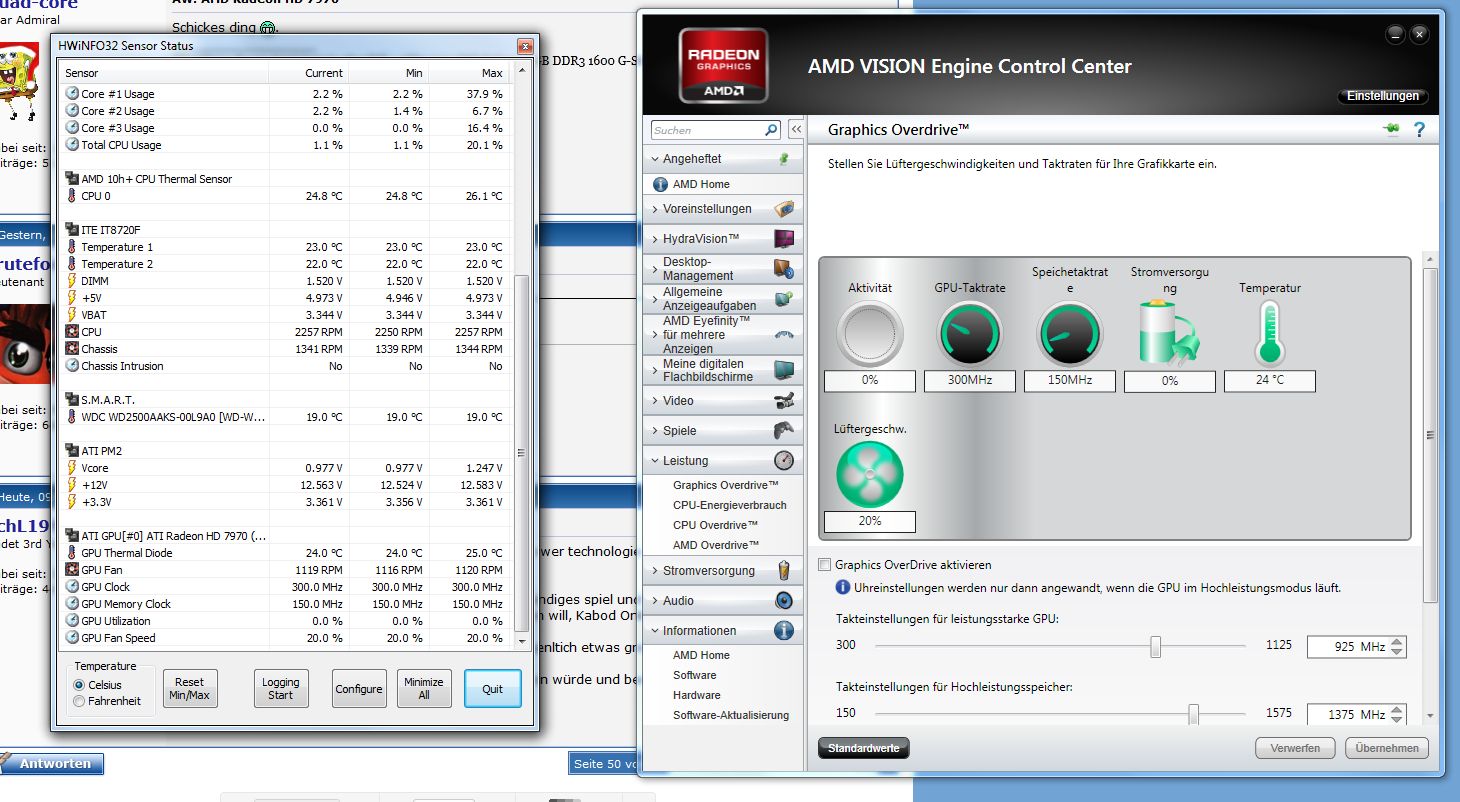Click the SpongeBob avatar in the forum
The width and height of the screenshot is (1460, 802).
[x=19, y=82]
